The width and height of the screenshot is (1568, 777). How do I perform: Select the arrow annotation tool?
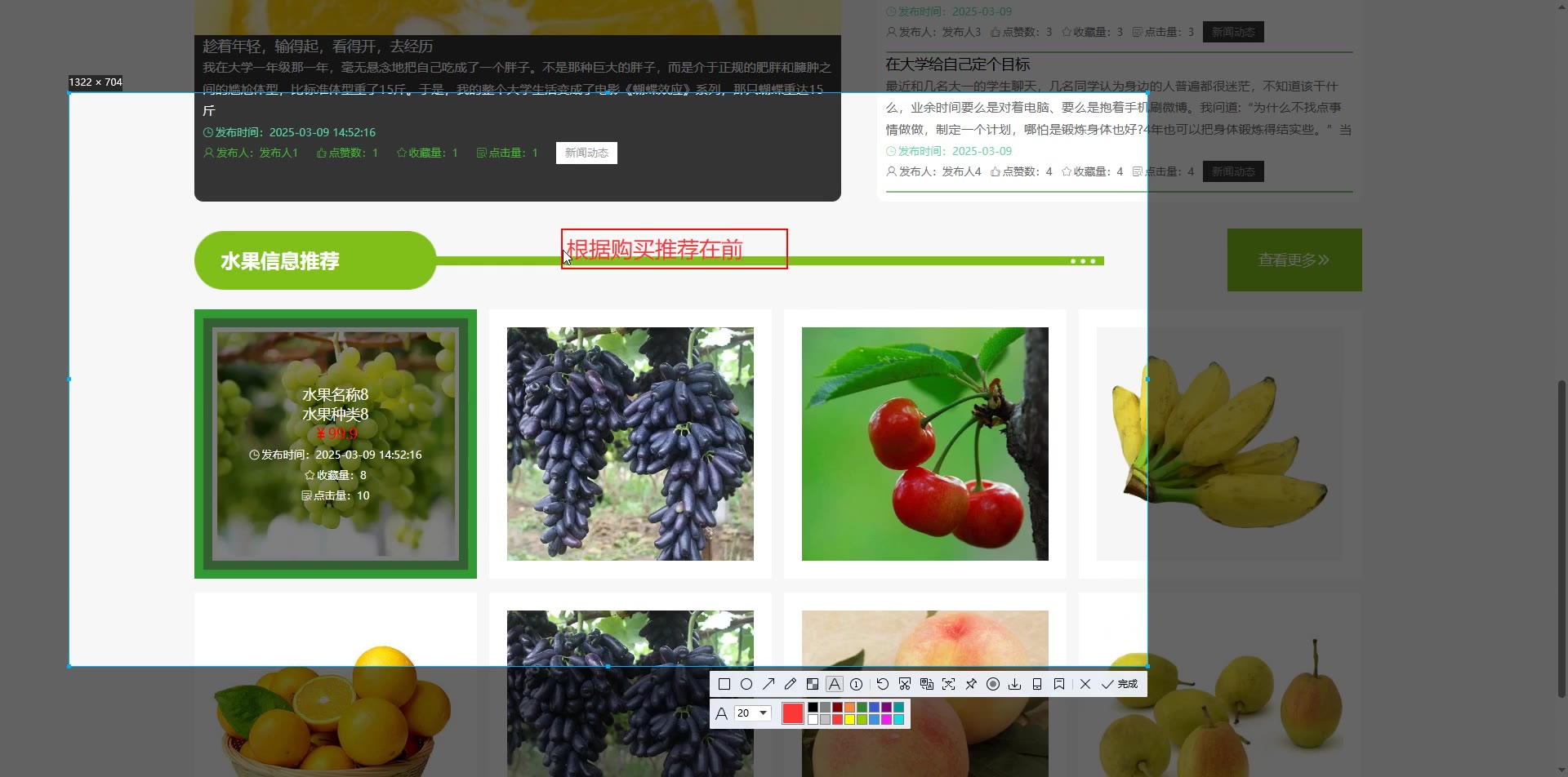(768, 684)
